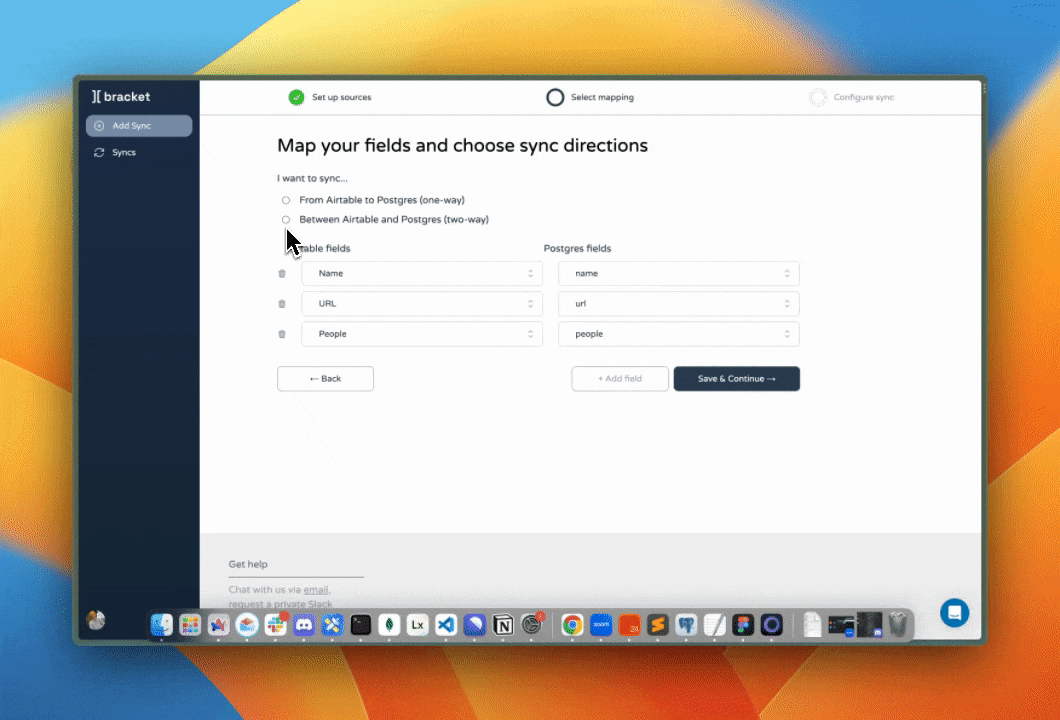Screen dimensions: 1060x720
Task: Click the Add field button
Action: [x=620, y=379]
